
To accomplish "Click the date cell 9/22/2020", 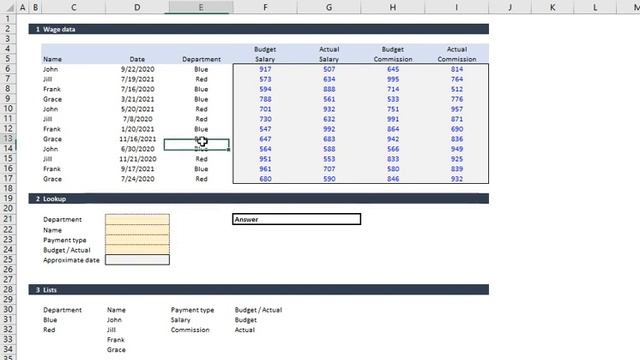I will point(138,69).
